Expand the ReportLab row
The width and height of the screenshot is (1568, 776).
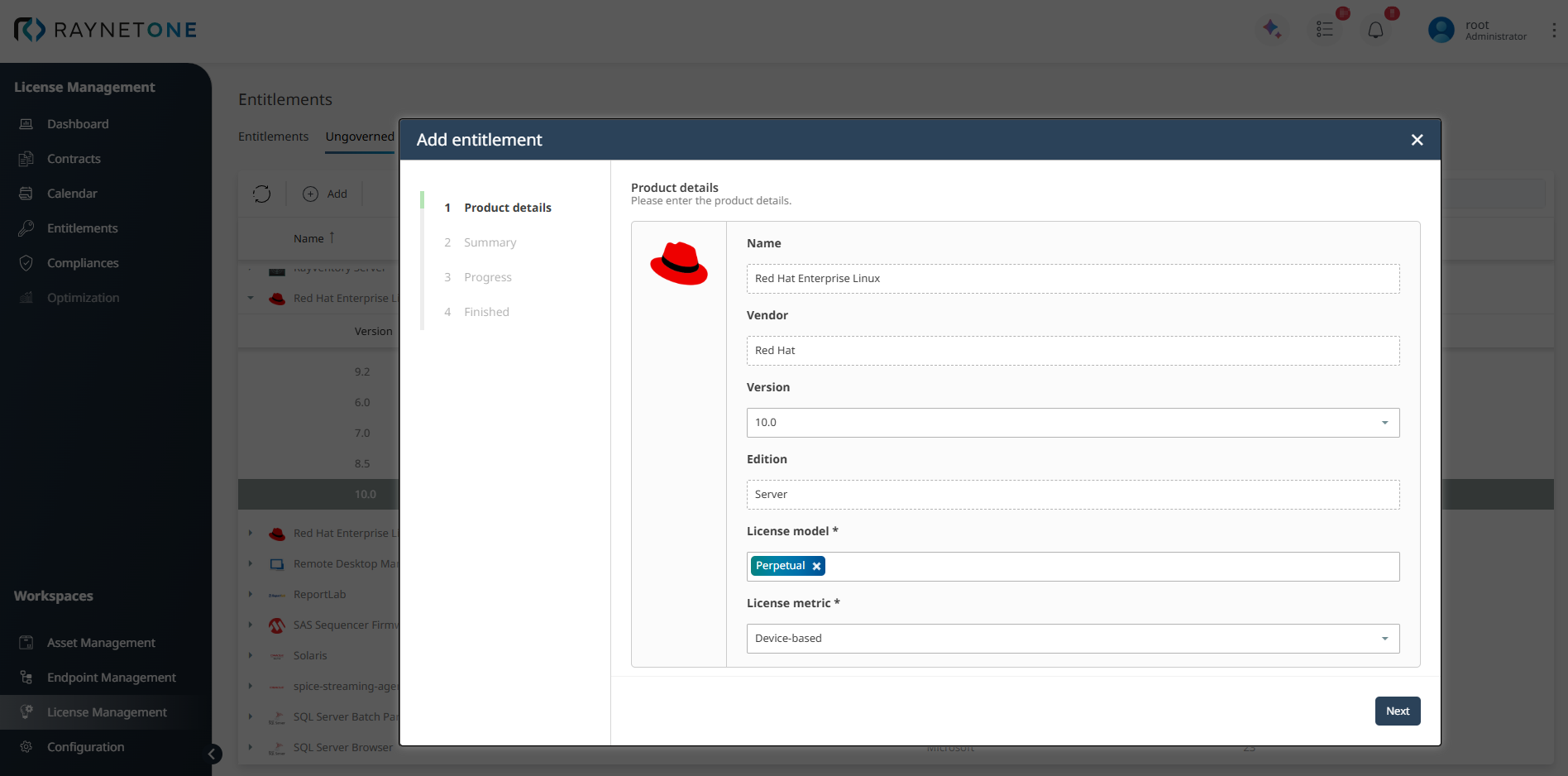[251, 595]
